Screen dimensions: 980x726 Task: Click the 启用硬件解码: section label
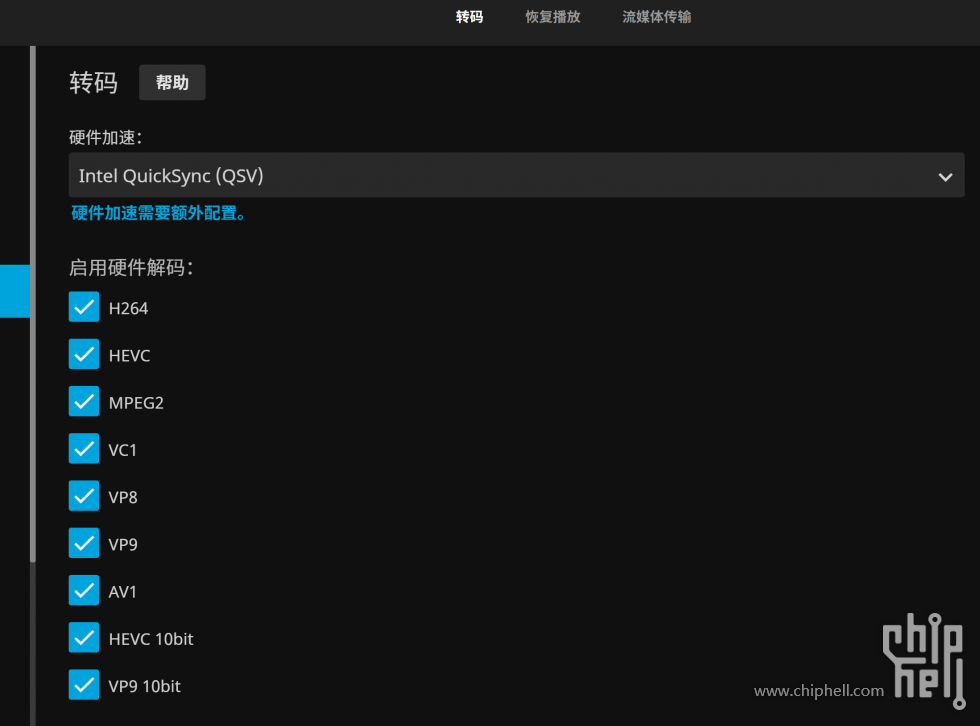point(131,267)
